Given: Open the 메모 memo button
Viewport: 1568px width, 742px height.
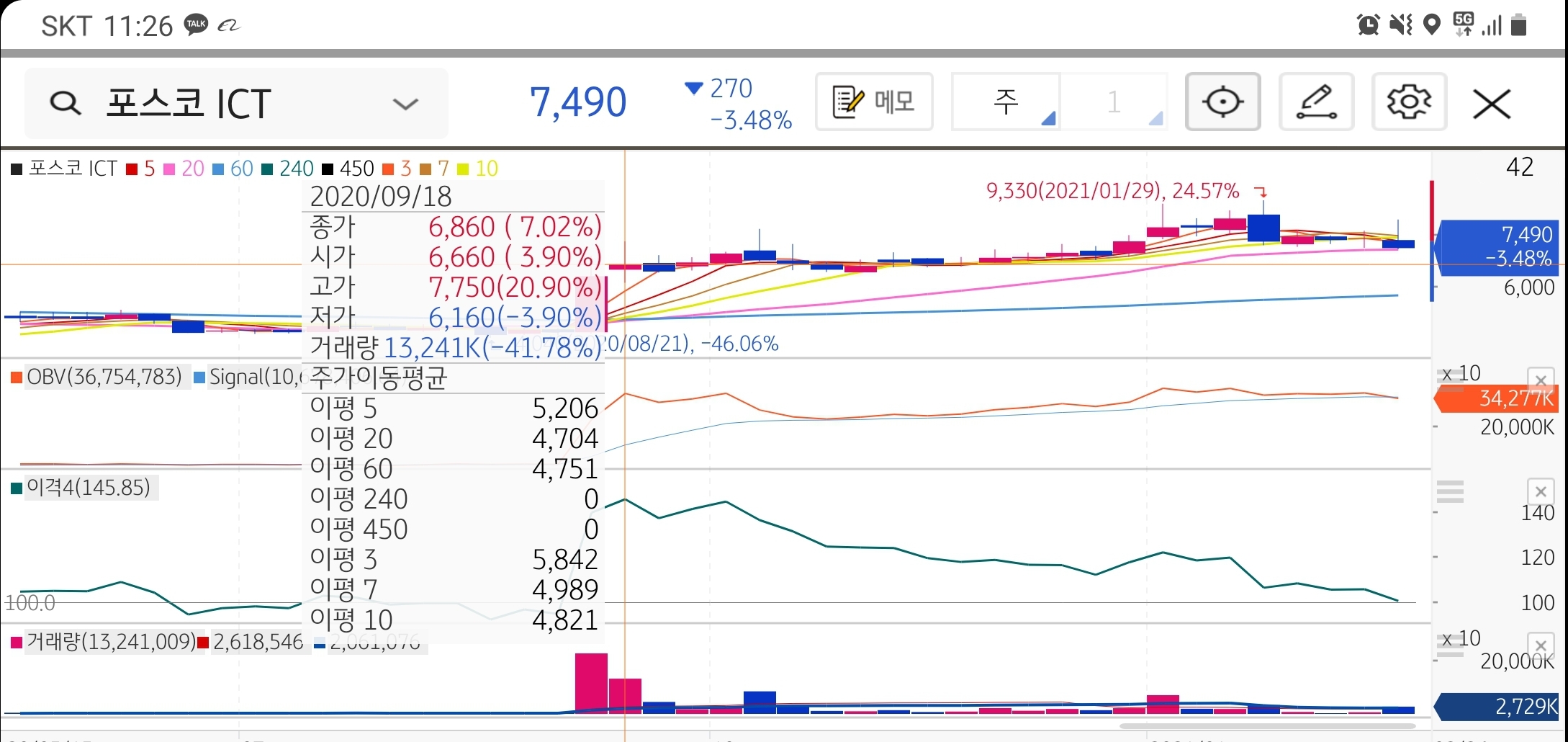Looking at the screenshot, I should [x=874, y=102].
